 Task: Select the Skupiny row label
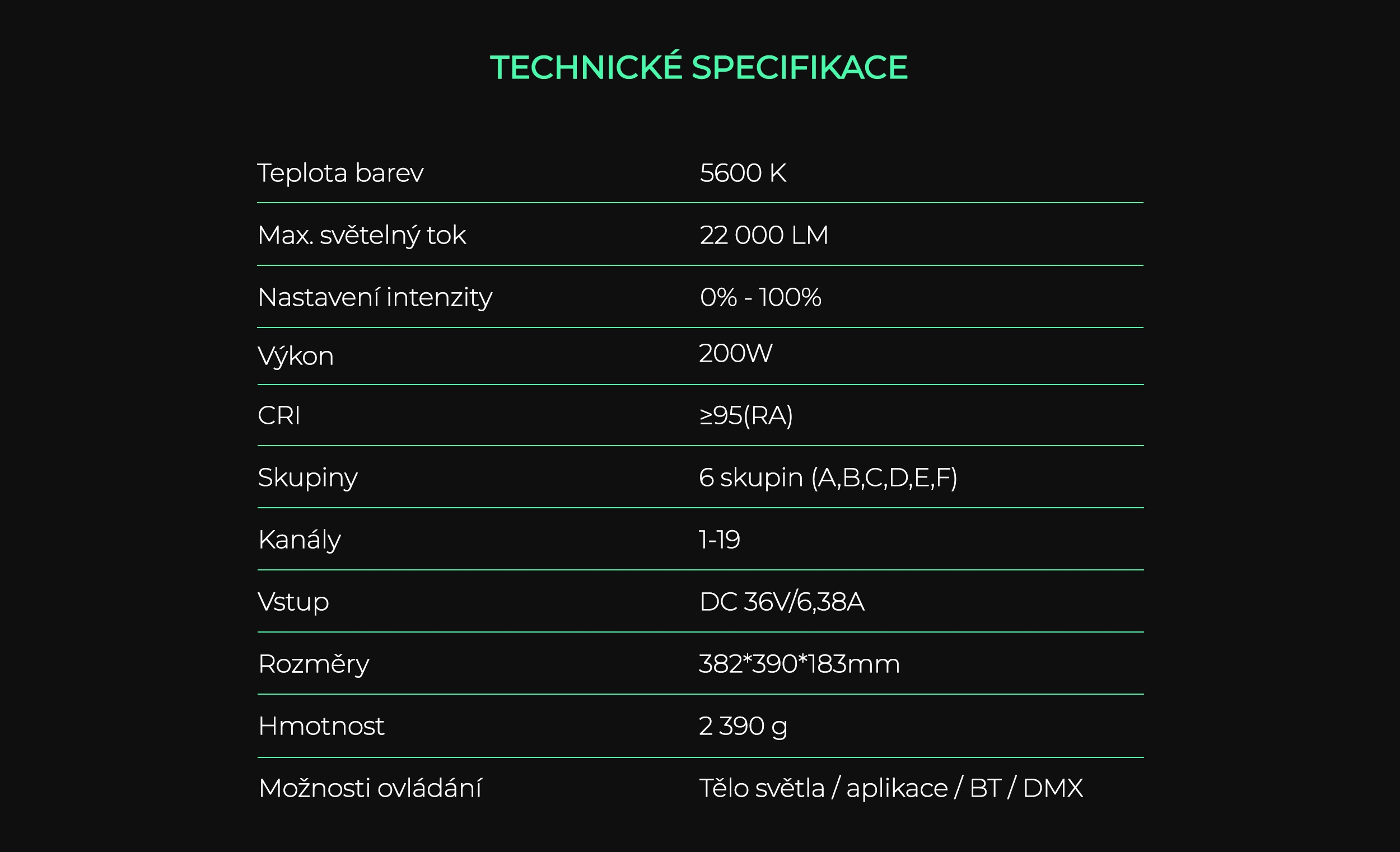coord(307,478)
